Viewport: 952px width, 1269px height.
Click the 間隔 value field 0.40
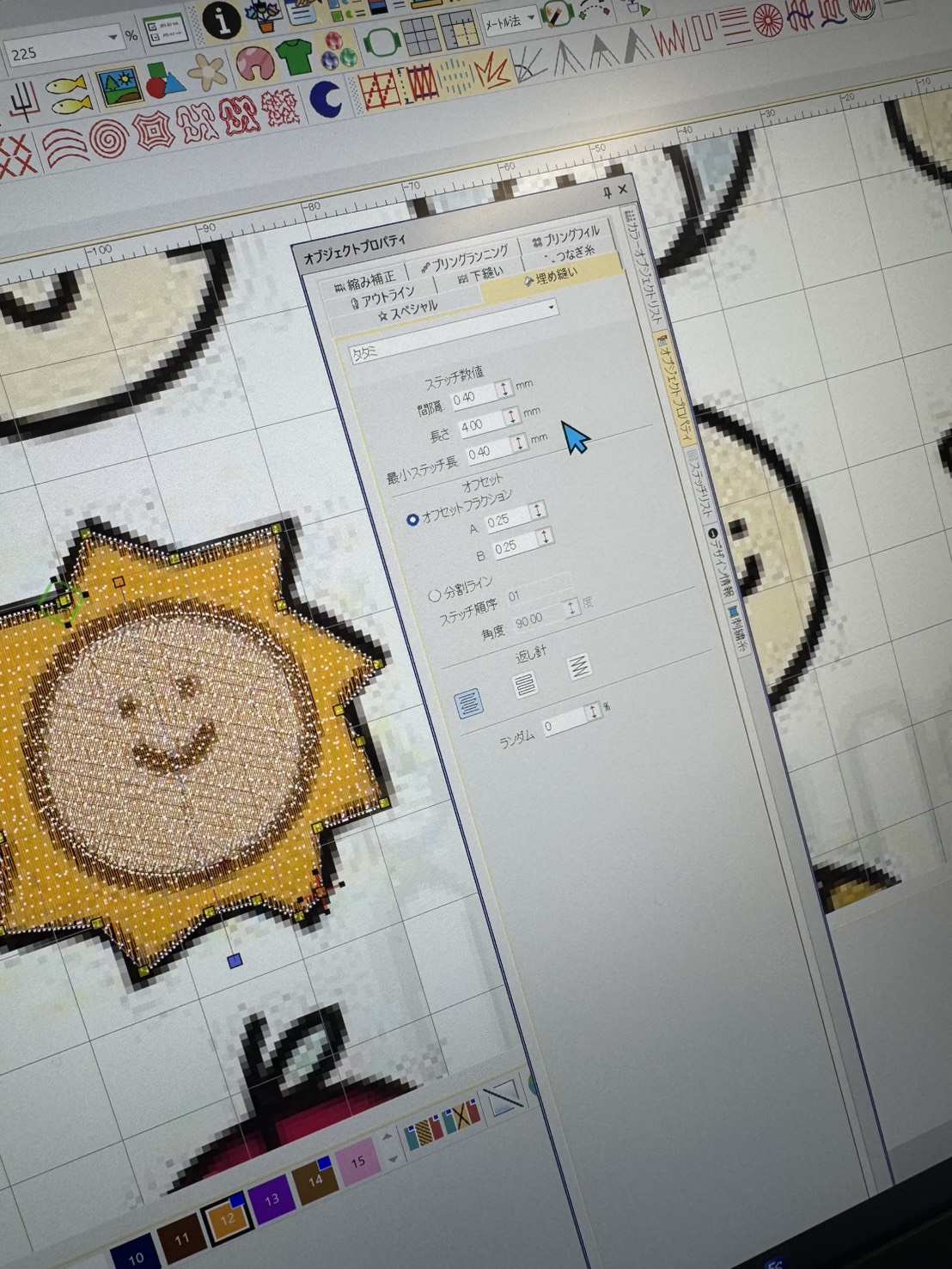[473, 397]
